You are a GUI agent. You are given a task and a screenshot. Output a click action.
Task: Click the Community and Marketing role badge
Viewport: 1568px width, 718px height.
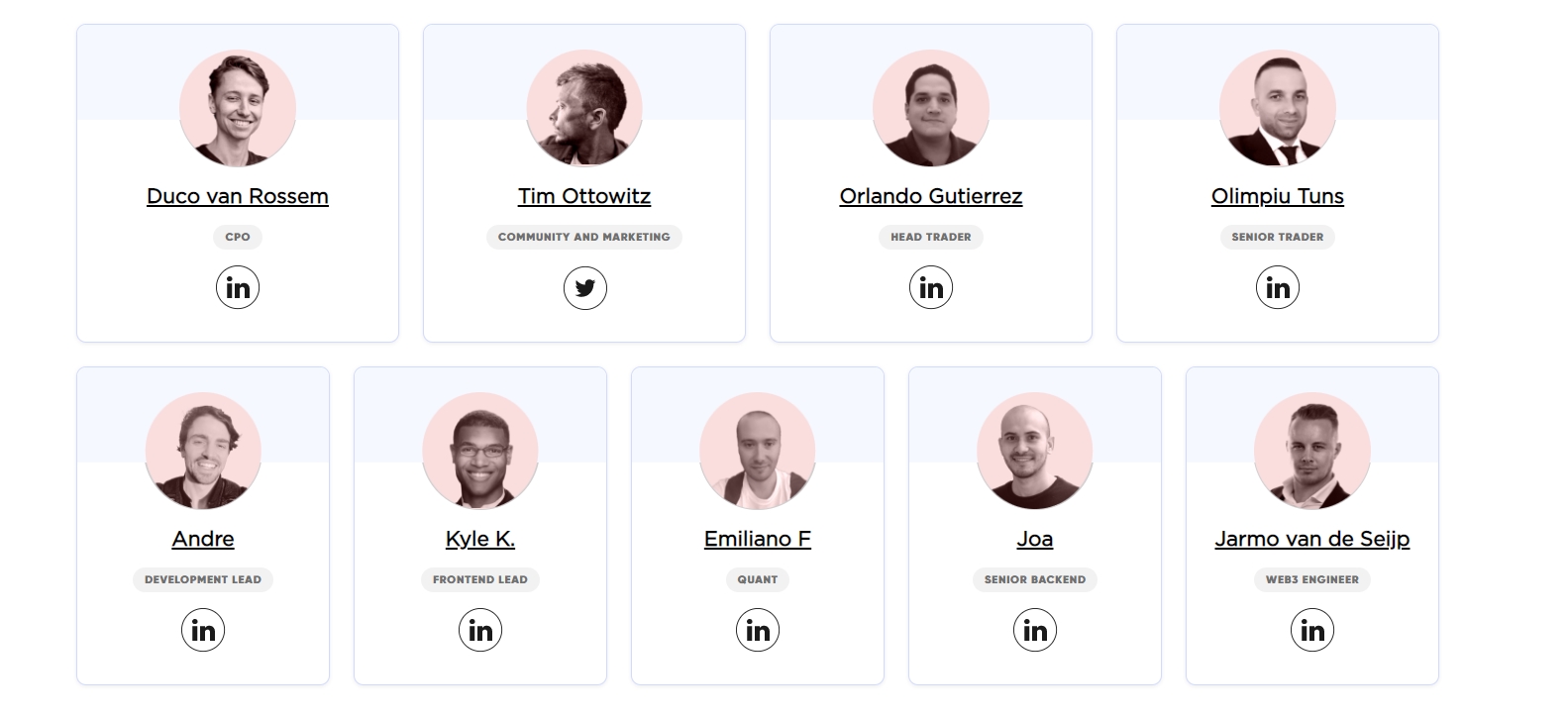coord(584,237)
